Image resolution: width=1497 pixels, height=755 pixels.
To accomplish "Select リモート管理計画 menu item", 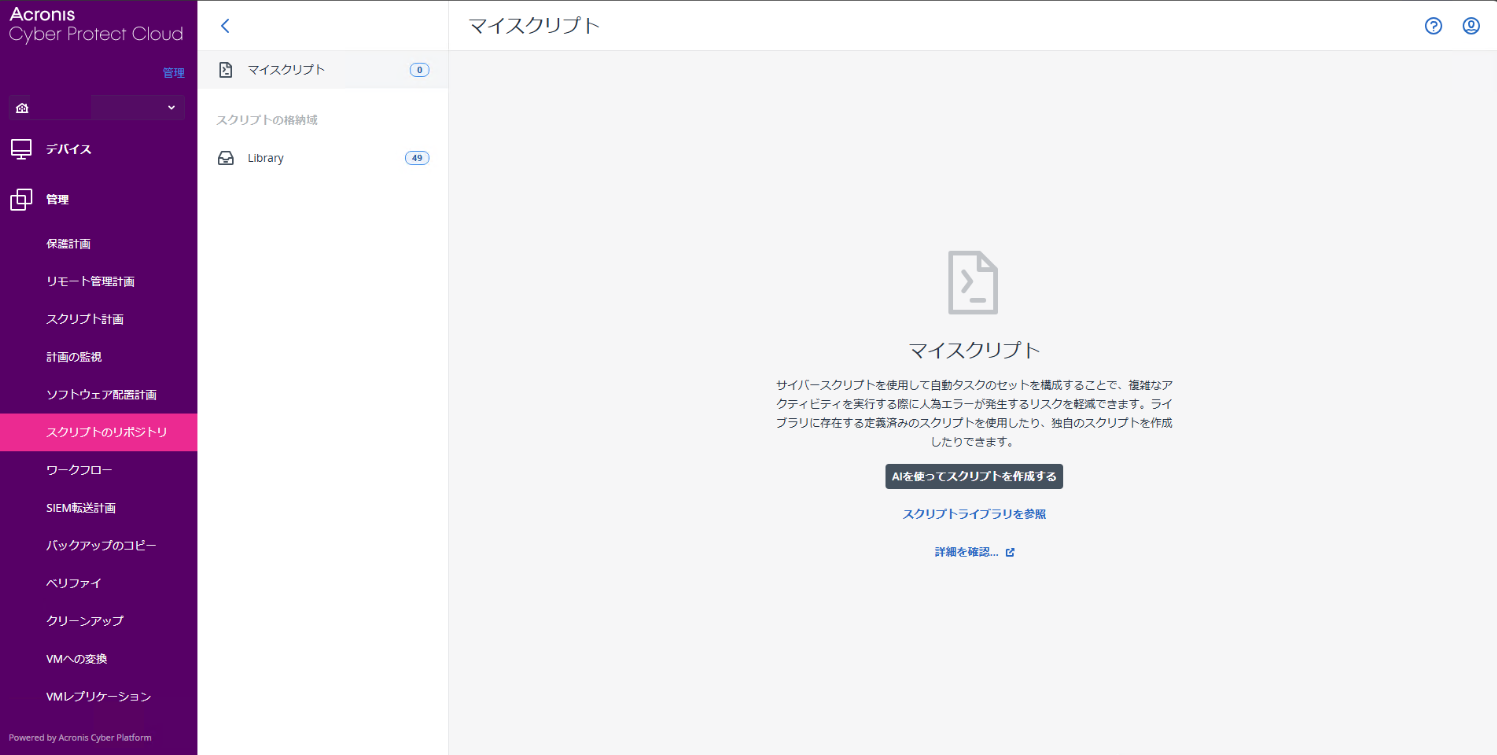I will coord(90,282).
